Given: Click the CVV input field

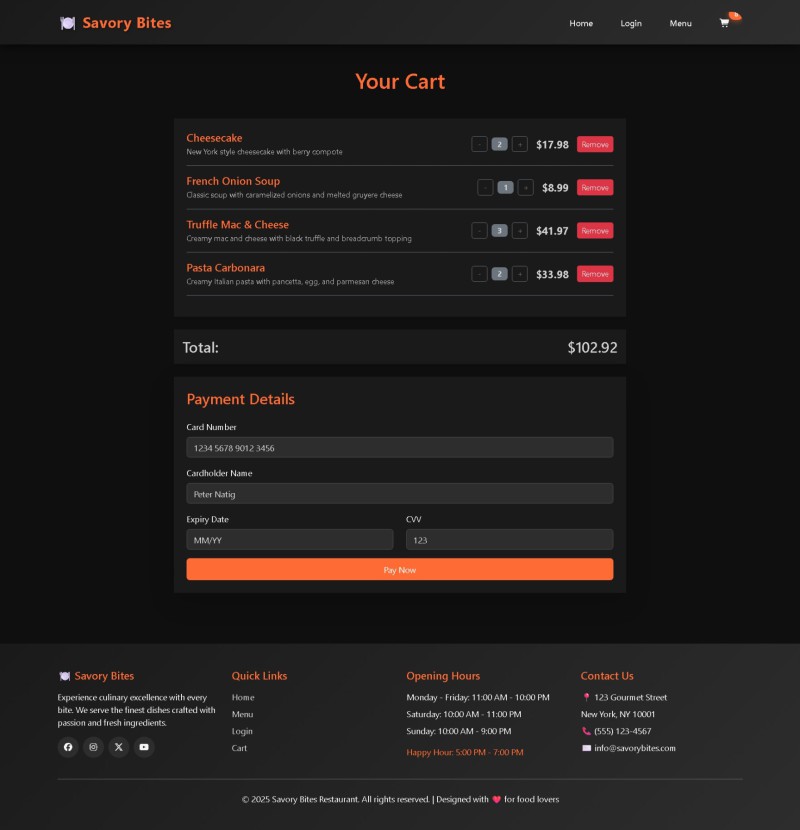Looking at the screenshot, I should (x=509, y=540).
